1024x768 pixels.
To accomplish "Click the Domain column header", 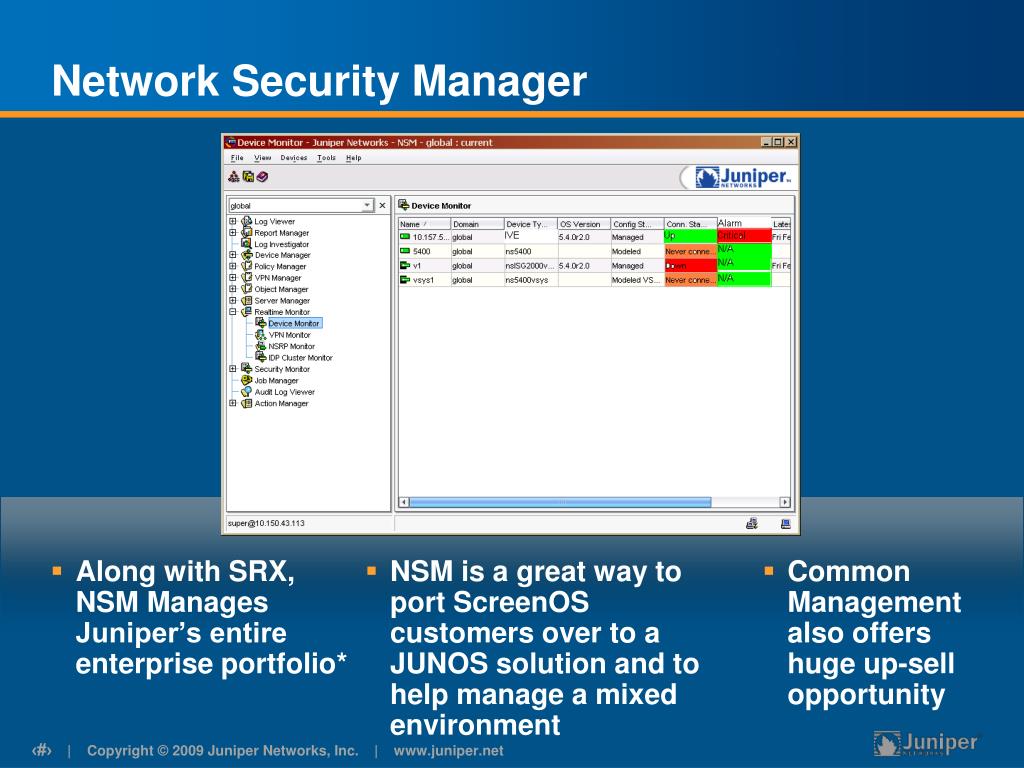I will (477, 224).
